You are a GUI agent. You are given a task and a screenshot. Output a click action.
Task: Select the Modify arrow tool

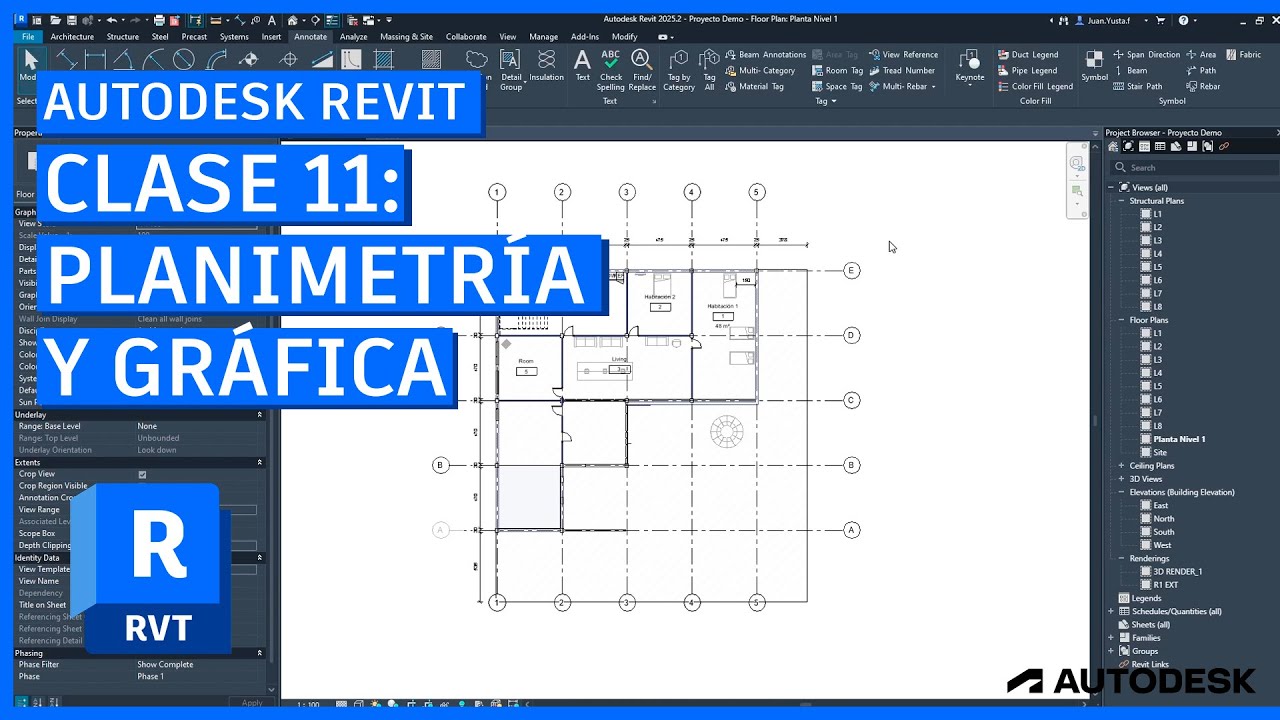point(31,64)
